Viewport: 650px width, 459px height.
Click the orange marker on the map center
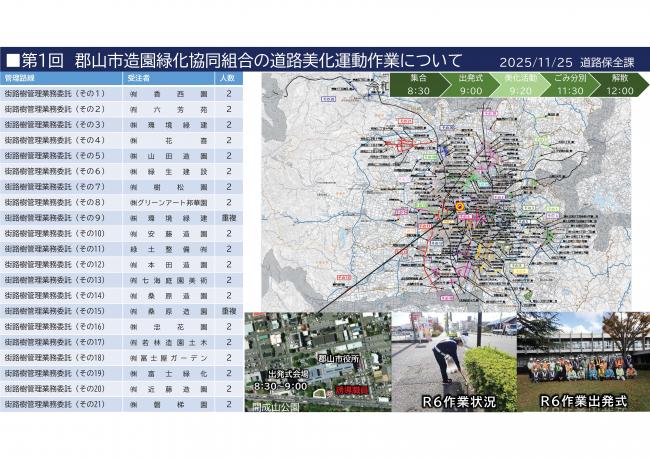(459, 205)
